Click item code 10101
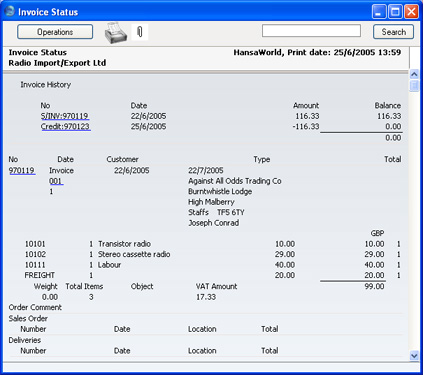This screenshot has height=375, width=423. [35, 244]
